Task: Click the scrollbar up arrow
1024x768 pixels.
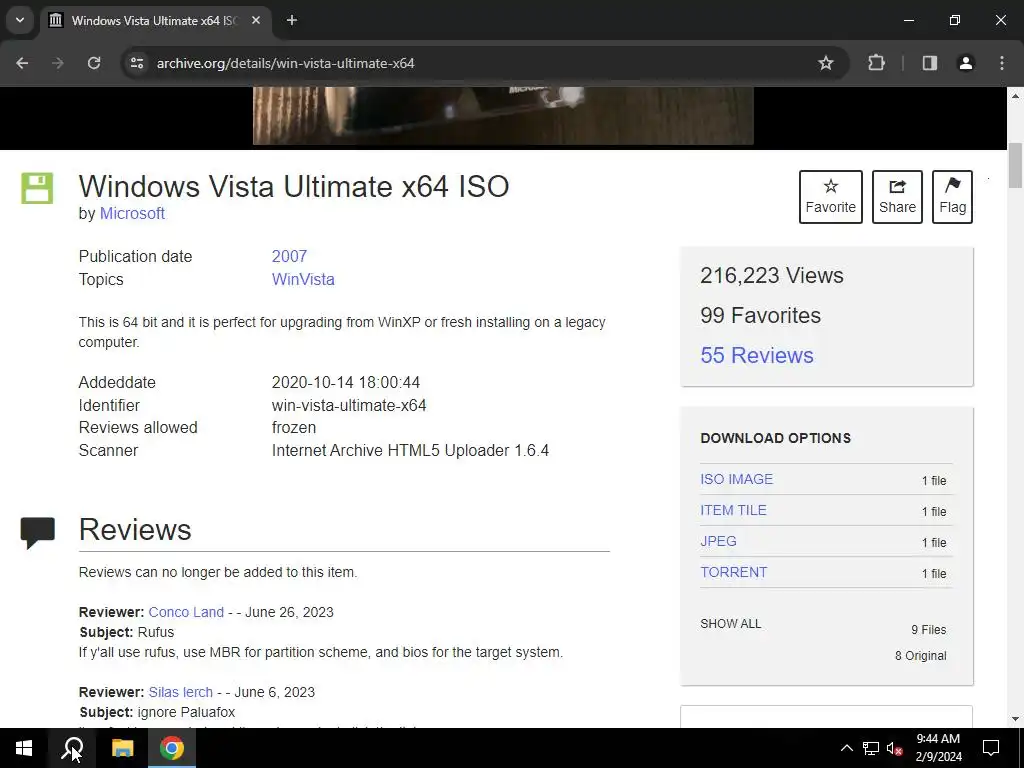Action: 1015,95
